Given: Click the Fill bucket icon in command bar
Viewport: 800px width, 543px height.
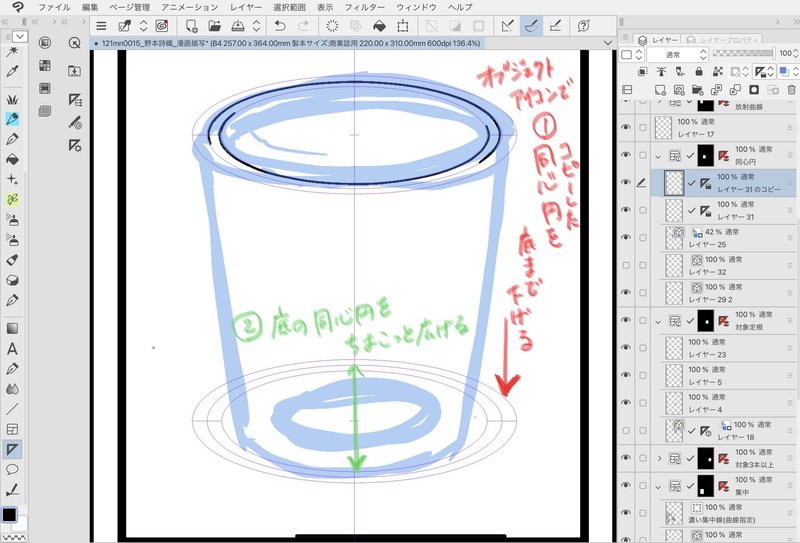Looking at the screenshot, I should (379, 26).
